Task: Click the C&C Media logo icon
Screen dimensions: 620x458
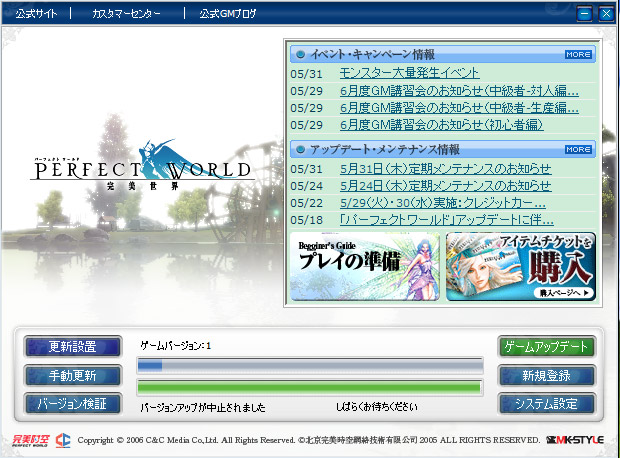Action: tap(63, 440)
